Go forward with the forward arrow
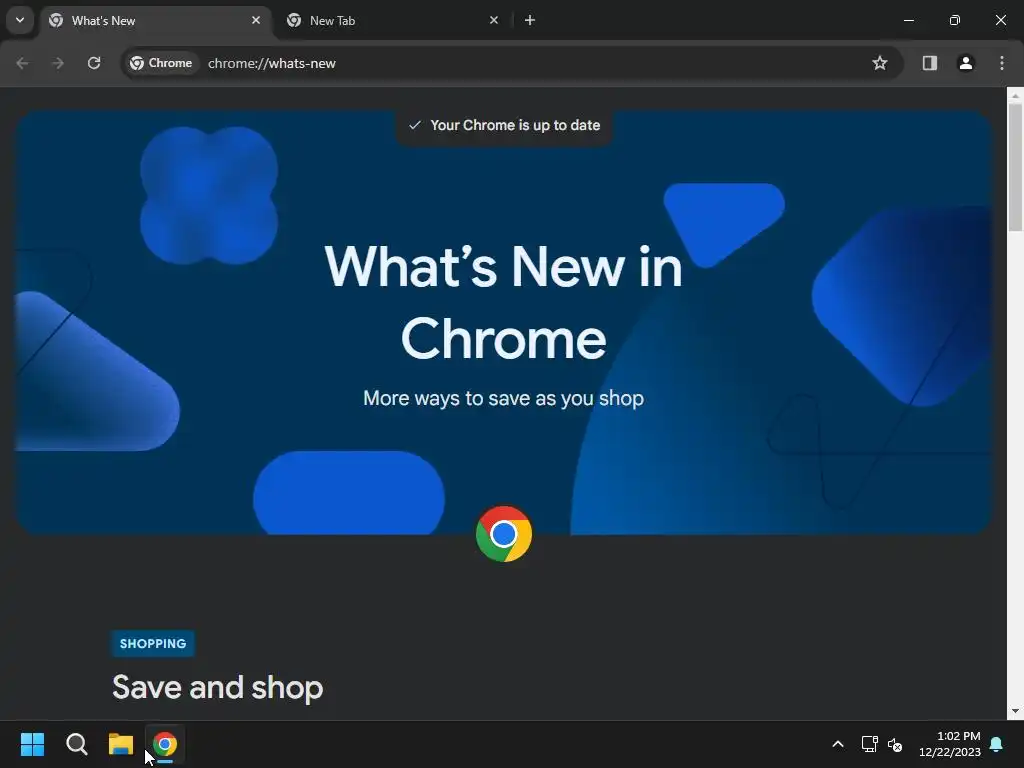The height and width of the screenshot is (768, 1024). (x=58, y=63)
